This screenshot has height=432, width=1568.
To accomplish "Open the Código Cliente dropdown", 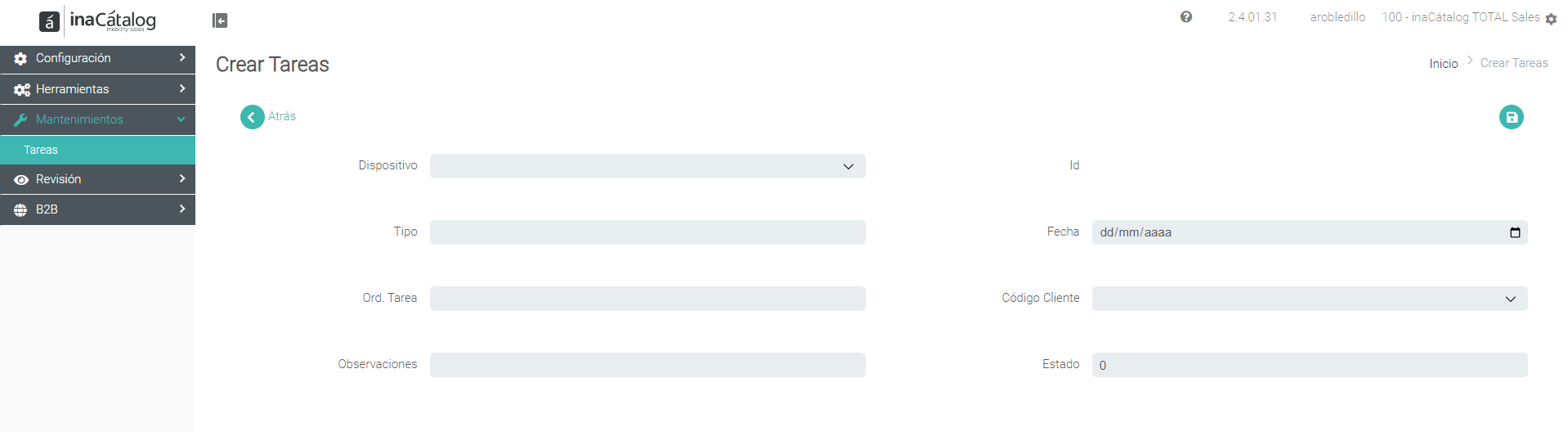I will point(1310,299).
